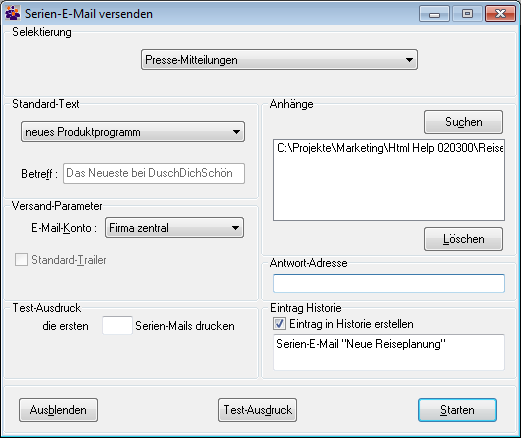Toggle the Standard-Trailer checkbox
Viewport: 521px width, 438px height.
(21, 260)
